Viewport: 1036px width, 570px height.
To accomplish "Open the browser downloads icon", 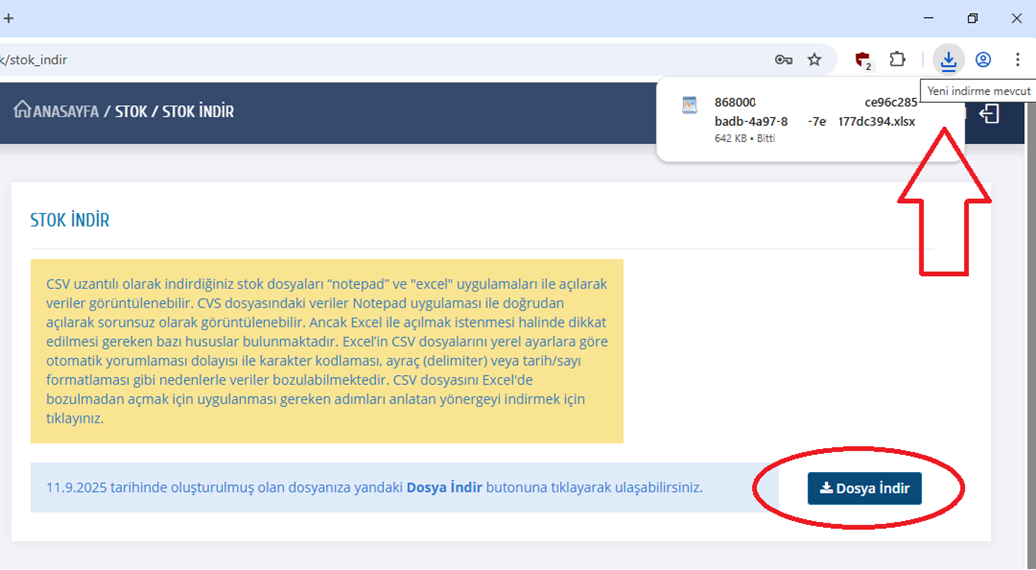I will [948, 60].
